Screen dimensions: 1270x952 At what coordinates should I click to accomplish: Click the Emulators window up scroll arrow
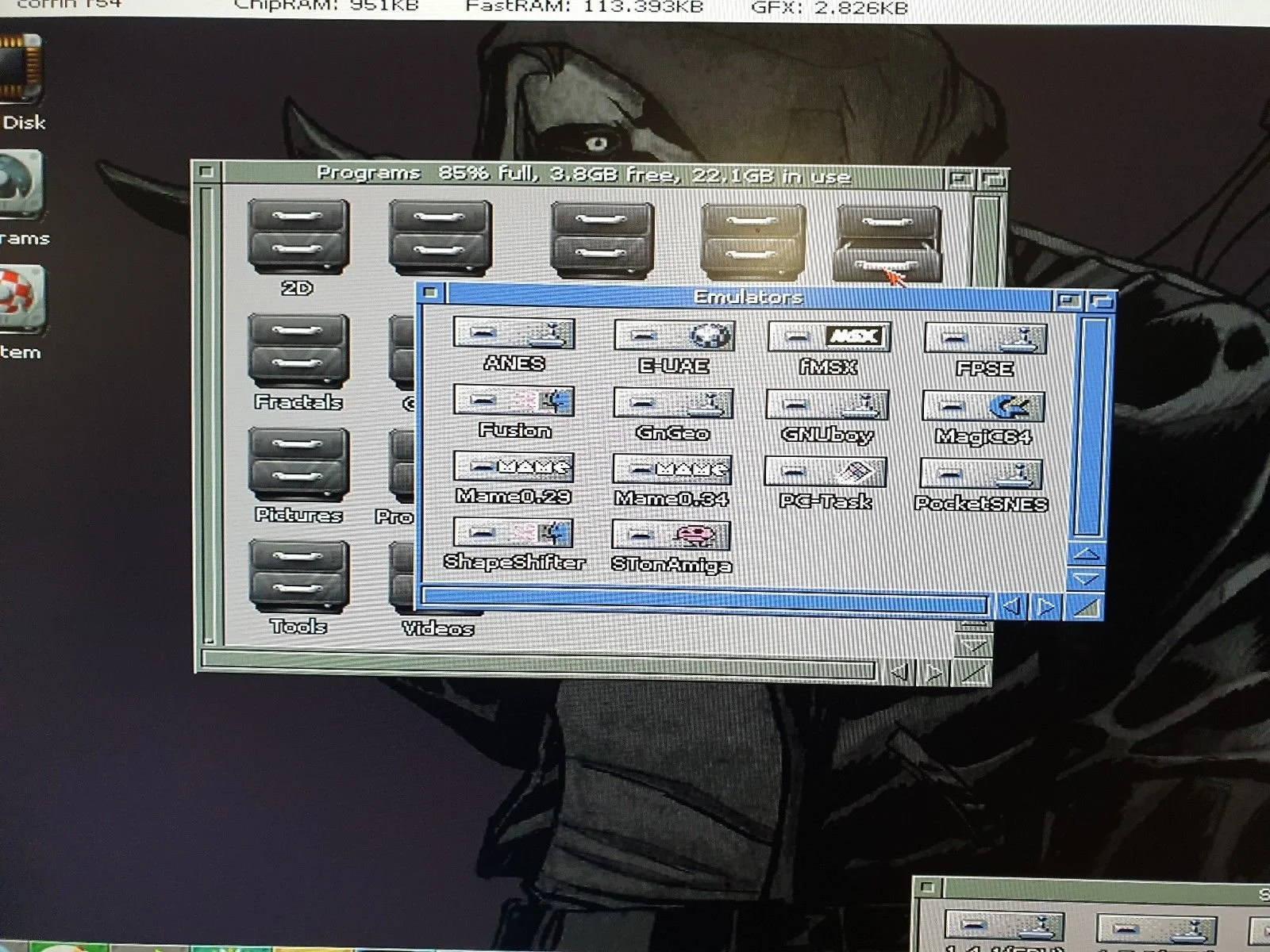[1086, 554]
